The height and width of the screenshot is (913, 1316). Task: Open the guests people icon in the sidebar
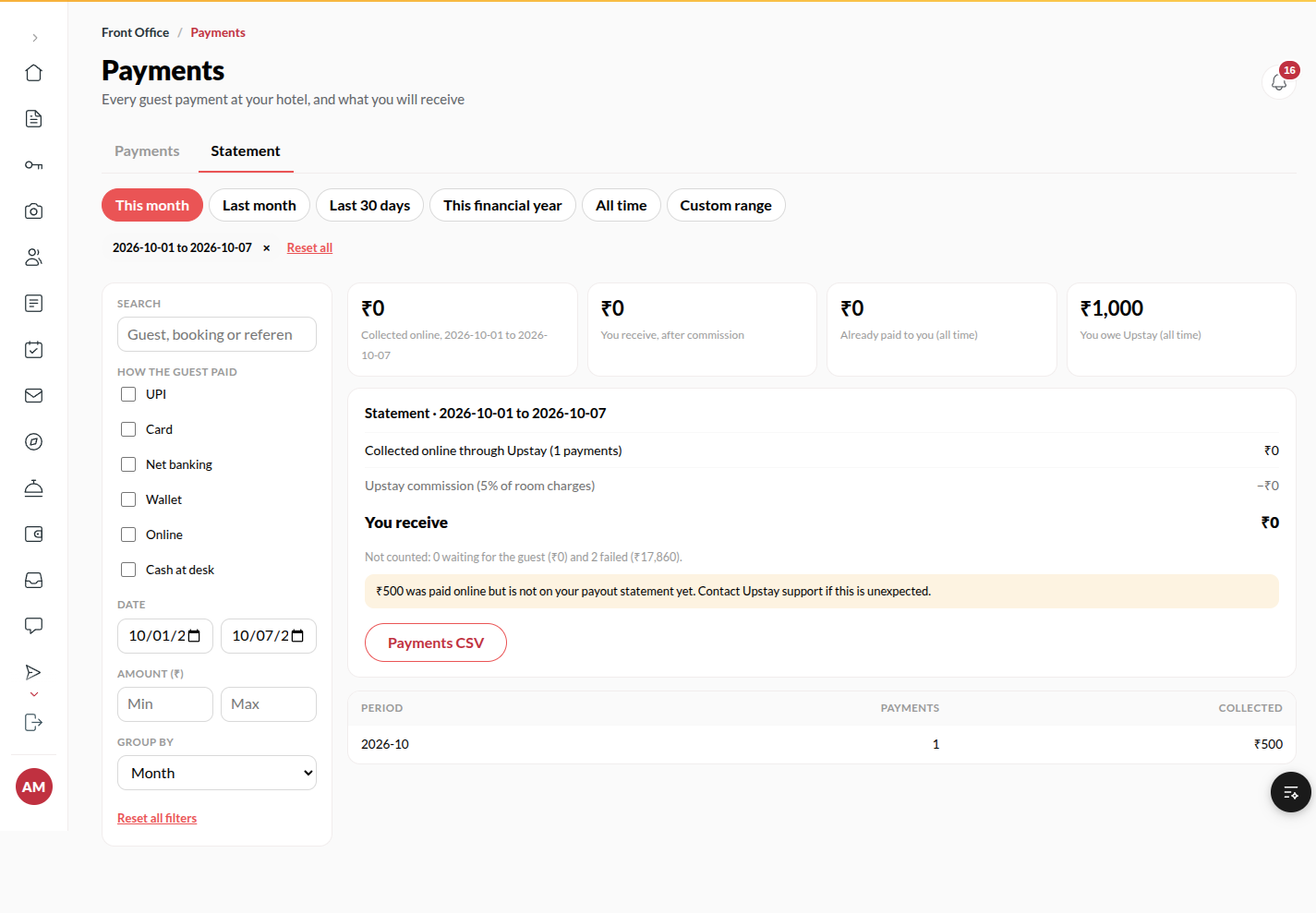point(34,258)
